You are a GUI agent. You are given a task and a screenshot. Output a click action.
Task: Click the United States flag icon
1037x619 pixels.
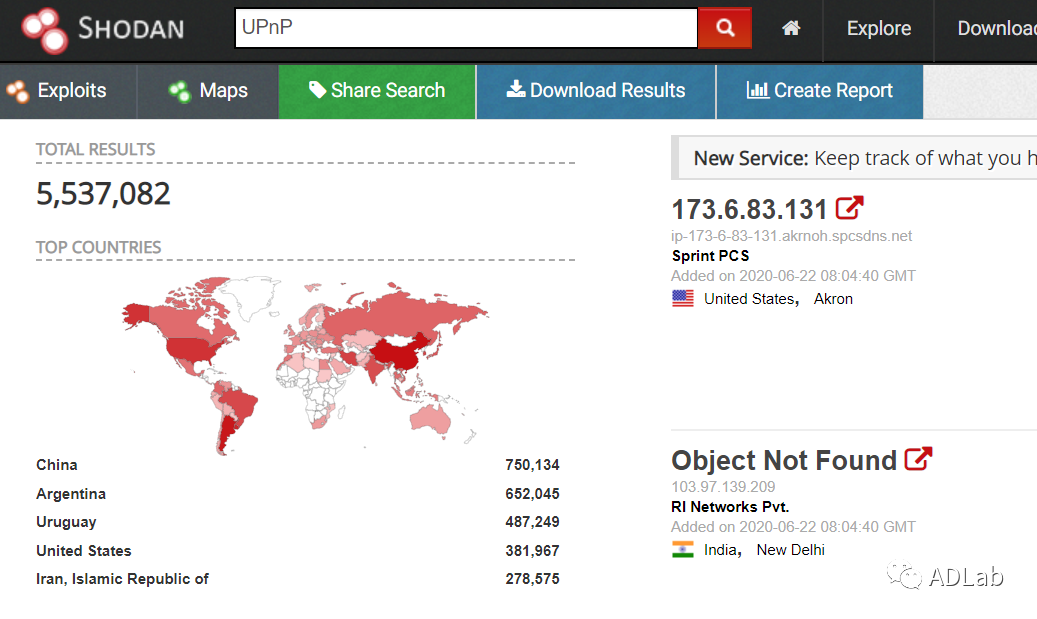(x=683, y=298)
